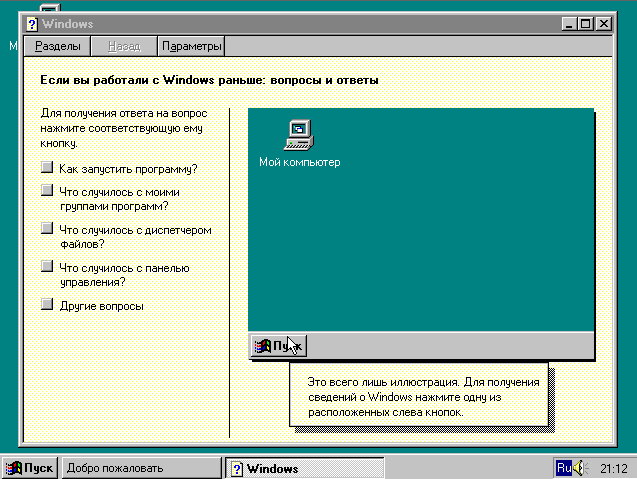This screenshot has width=637, height=479.
Task: Maximize the Windows help window
Action: [x=586, y=23]
